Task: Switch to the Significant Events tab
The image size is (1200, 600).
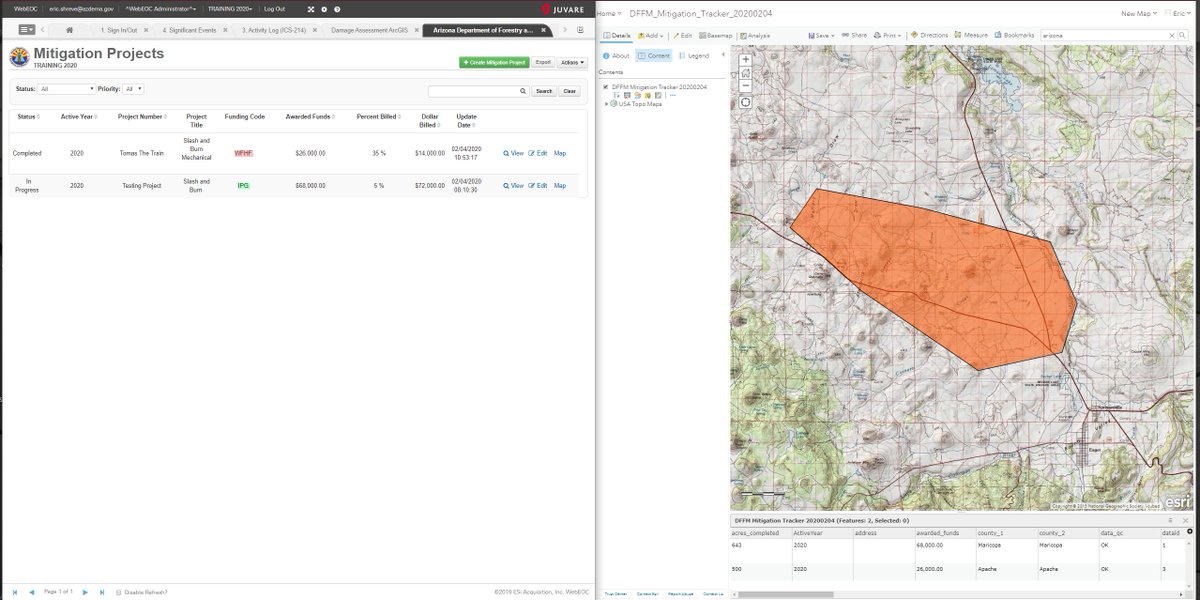Action: (189, 31)
